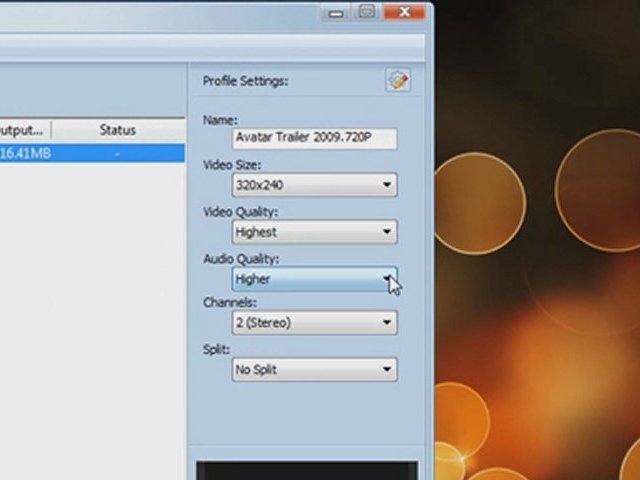This screenshot has width=640, height=480.
Task: Click the Name field containing Avatar Trailer 2009.720P
Action: [x=314, y=138]
